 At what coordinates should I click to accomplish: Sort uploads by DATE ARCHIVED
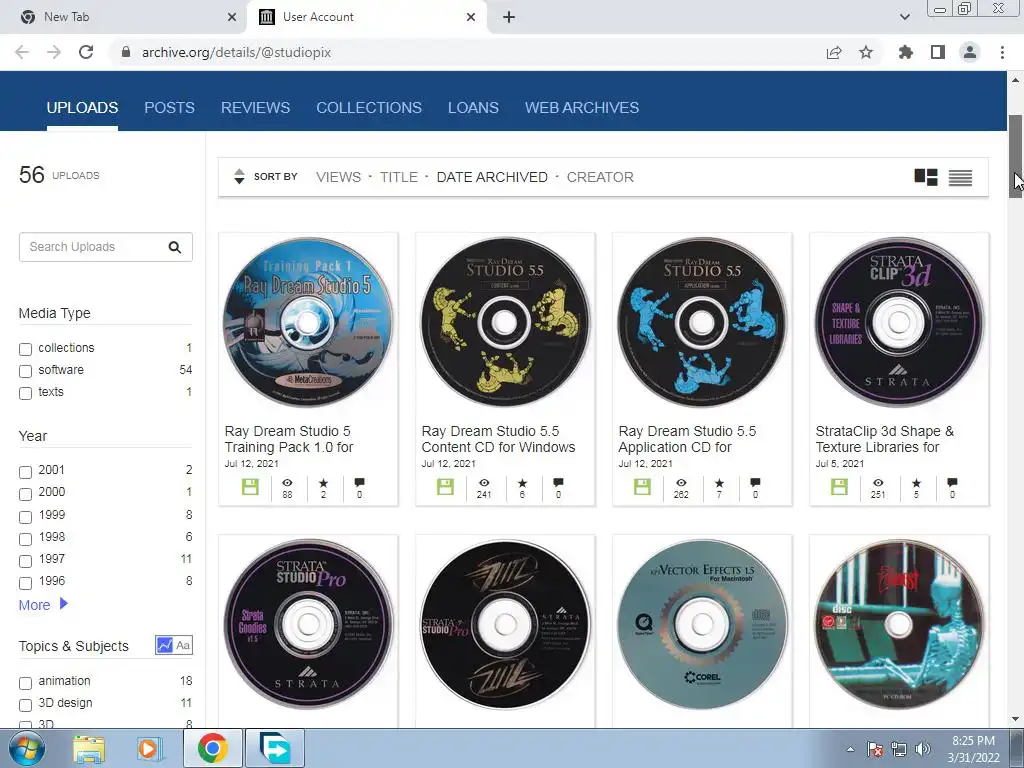click(492, 177)
